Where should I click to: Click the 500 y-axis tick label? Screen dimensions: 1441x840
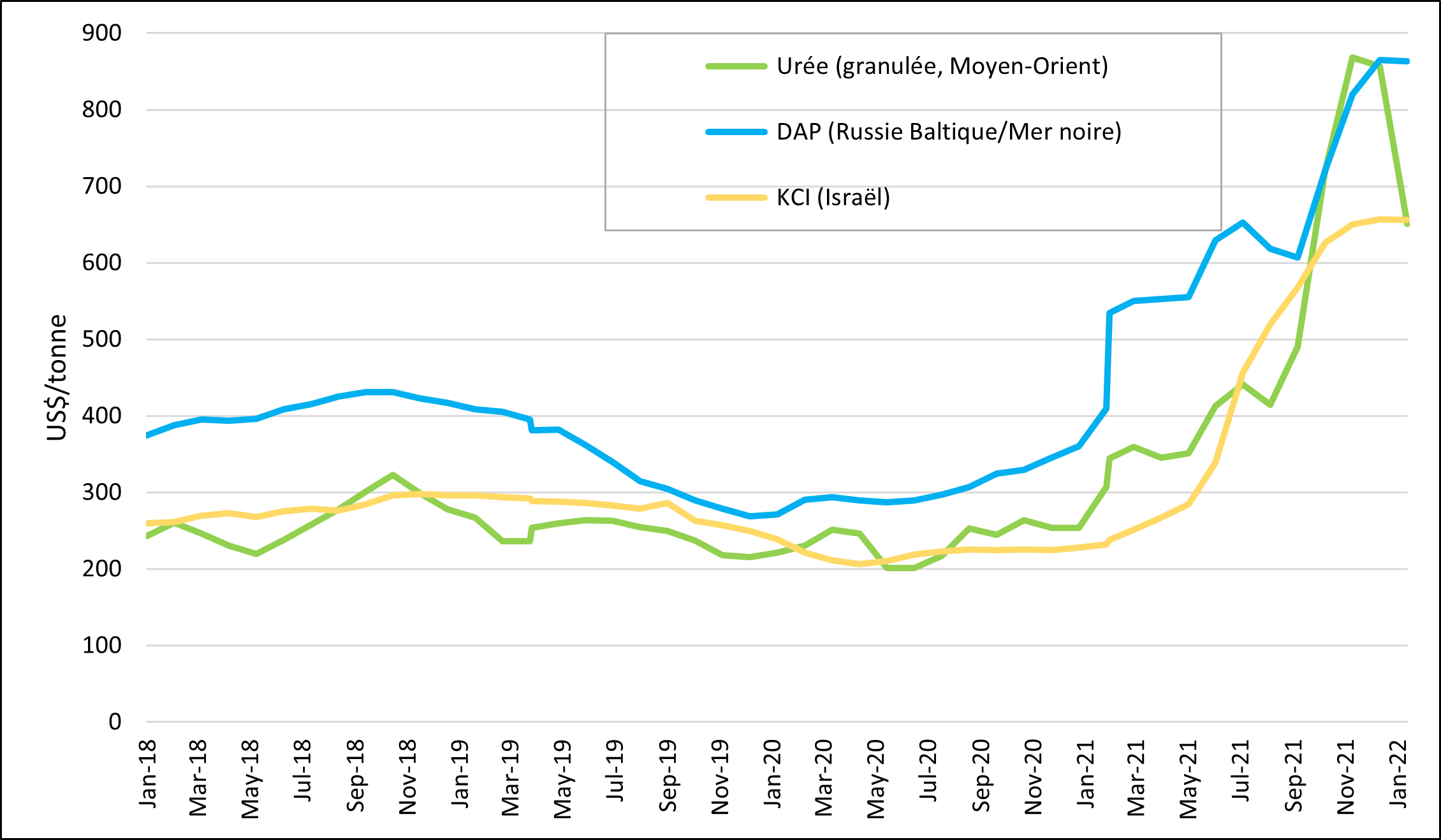(101, 339)
